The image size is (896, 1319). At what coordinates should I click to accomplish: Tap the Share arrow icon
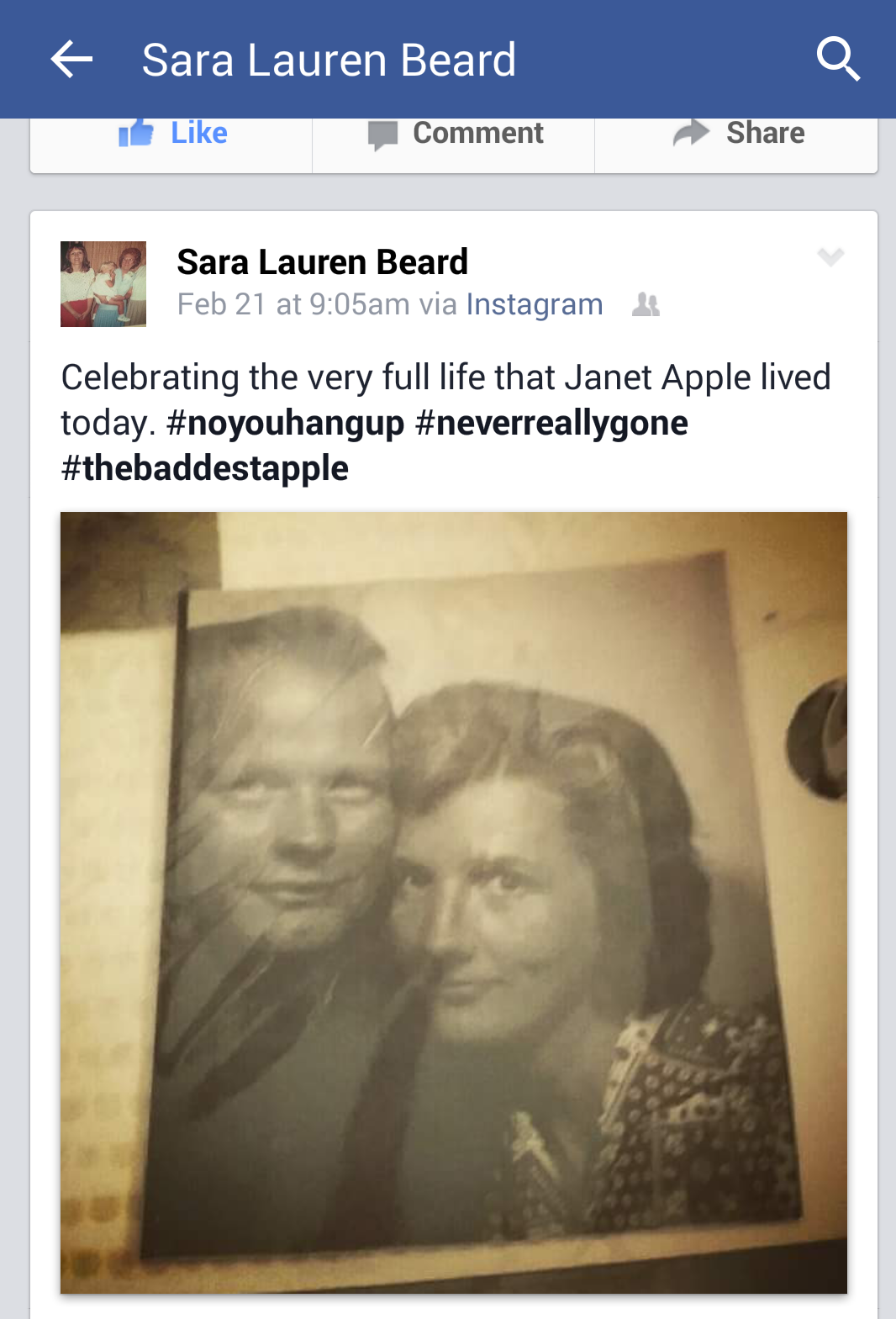[692, 133]
